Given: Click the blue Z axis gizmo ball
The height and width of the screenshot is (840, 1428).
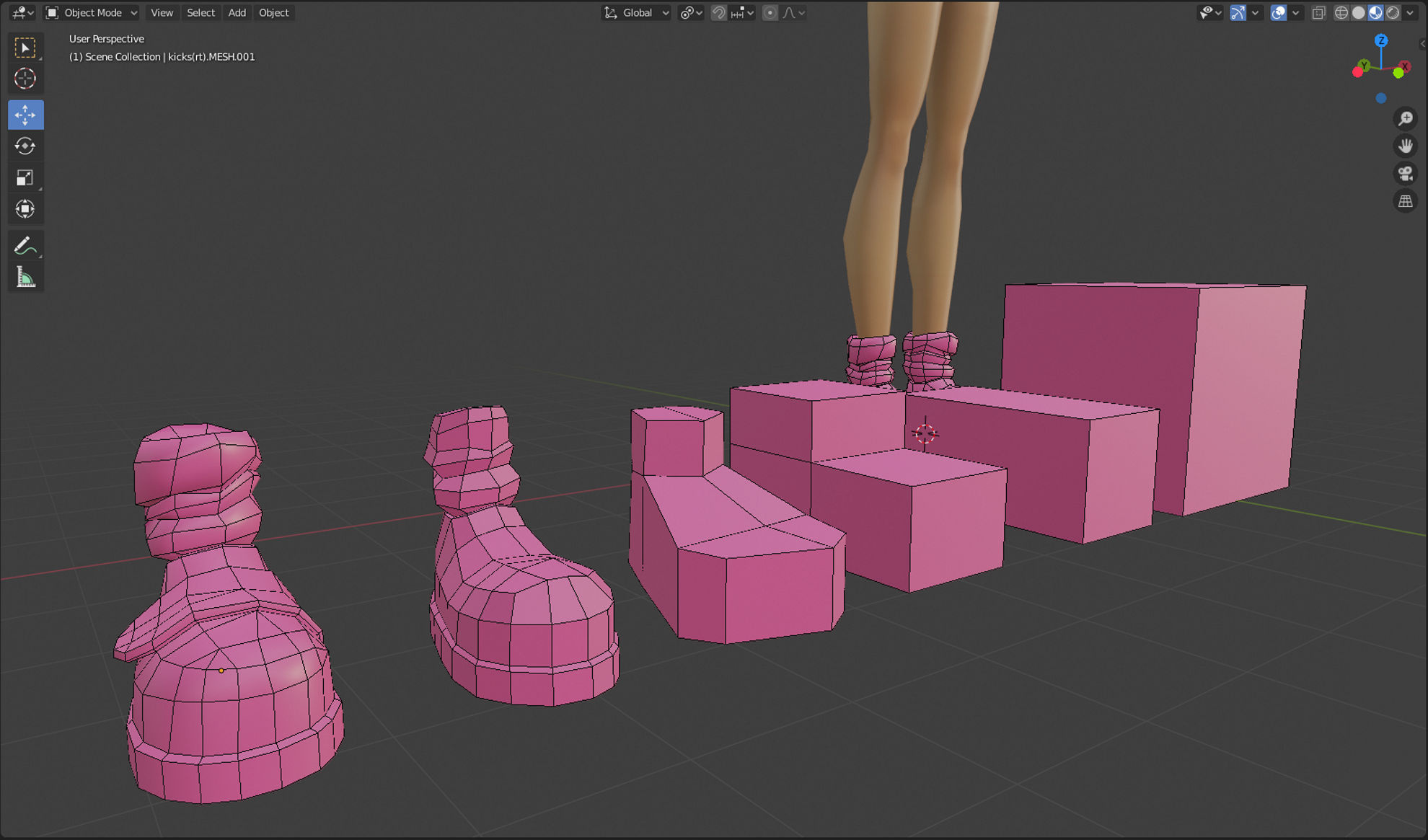Looking at the screenshot, I should pyautogui.click(x=1380, y=41).
